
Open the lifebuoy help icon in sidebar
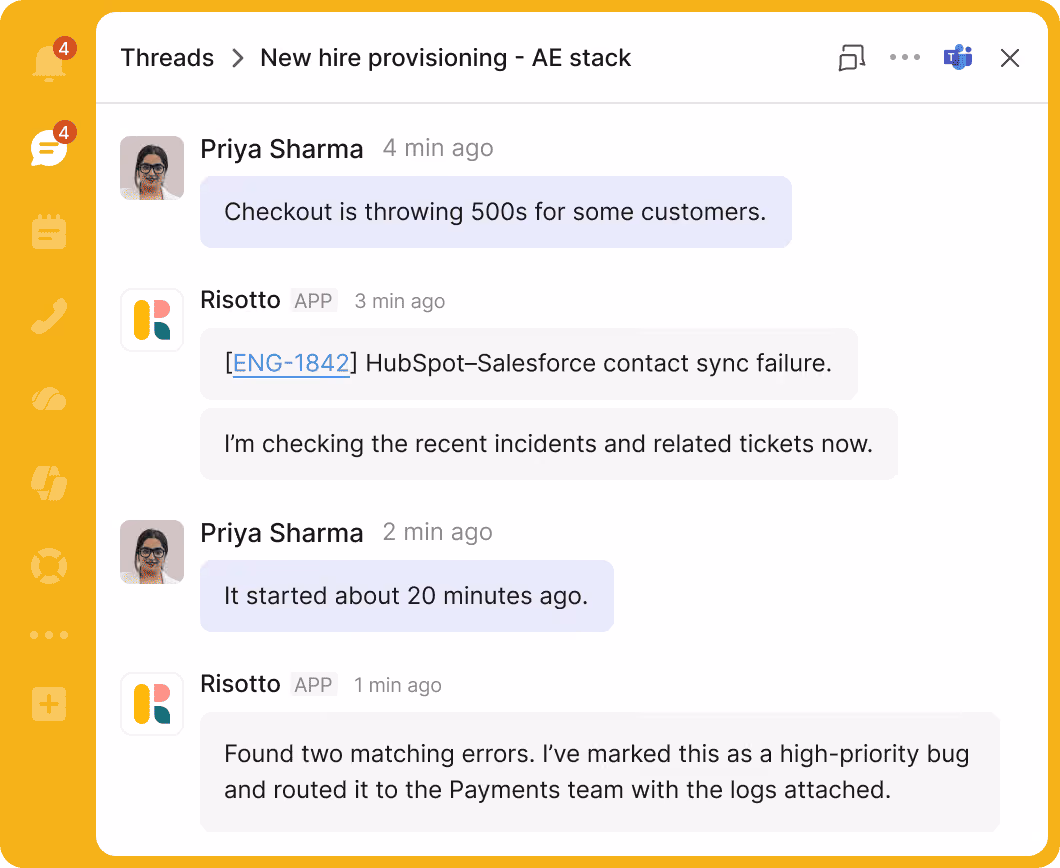coord(49,566)
